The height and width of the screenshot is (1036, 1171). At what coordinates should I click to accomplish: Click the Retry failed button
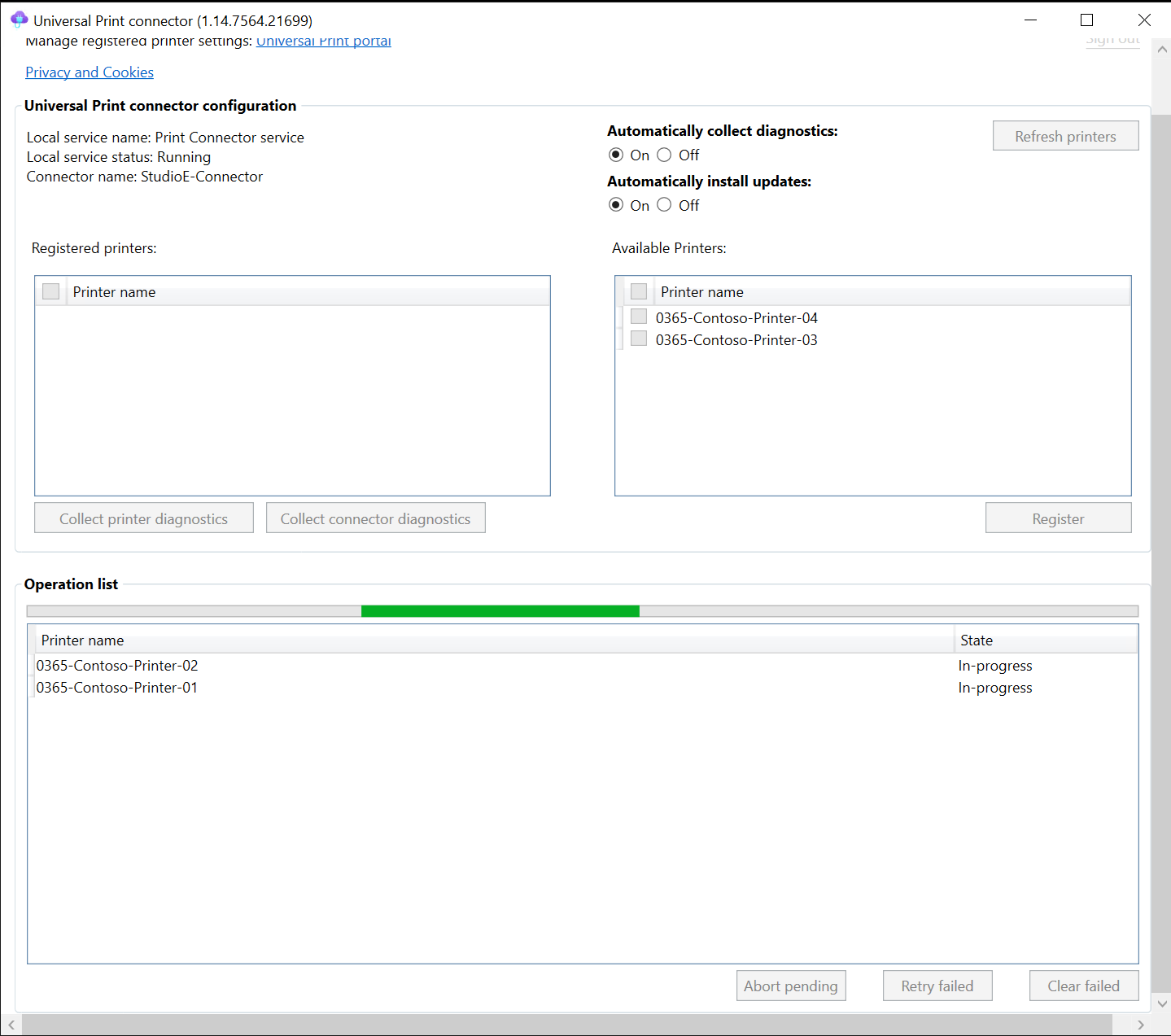[x=937, y=986]
